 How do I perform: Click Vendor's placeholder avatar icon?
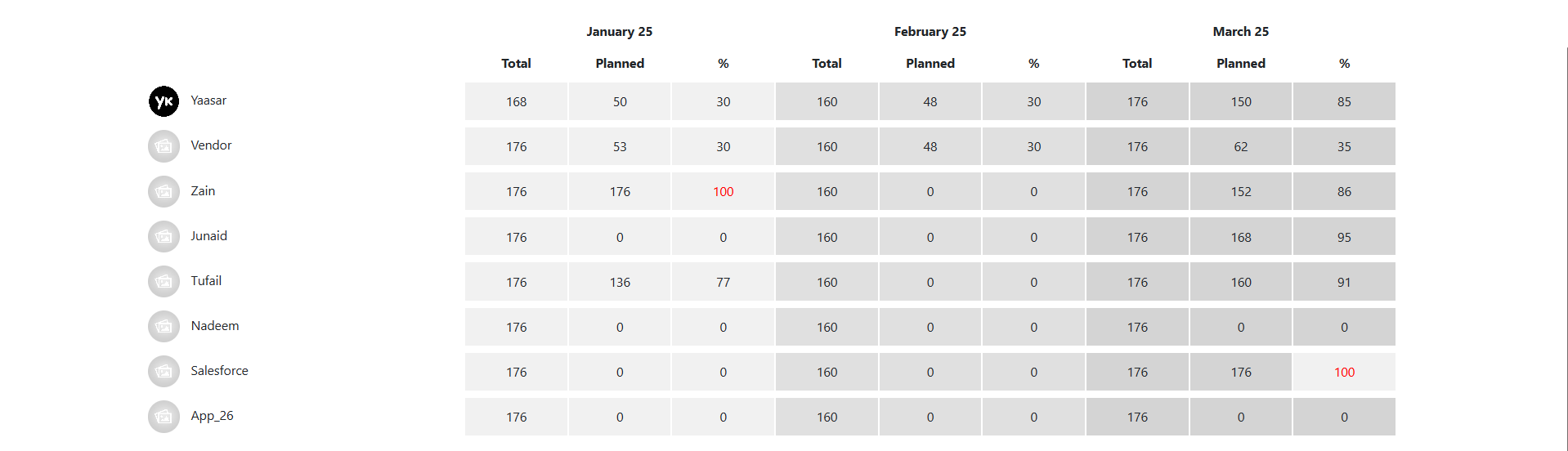[164, 146]
